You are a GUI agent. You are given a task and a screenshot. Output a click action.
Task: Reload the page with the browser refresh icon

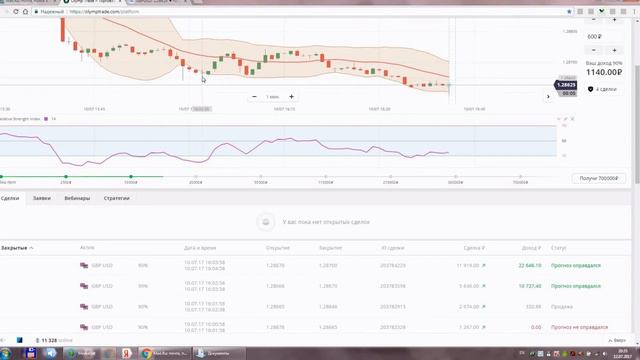(x=16, y=11)
